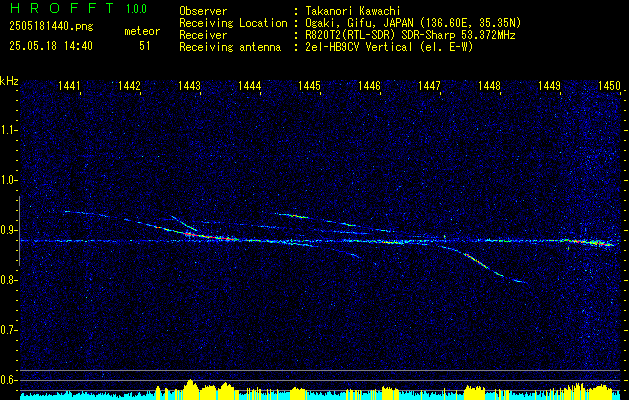The width and height of the screenshot is (629, 400).
Task: Click the 1445 time marker
Action: pyautogui.click(x=310, y=85)
